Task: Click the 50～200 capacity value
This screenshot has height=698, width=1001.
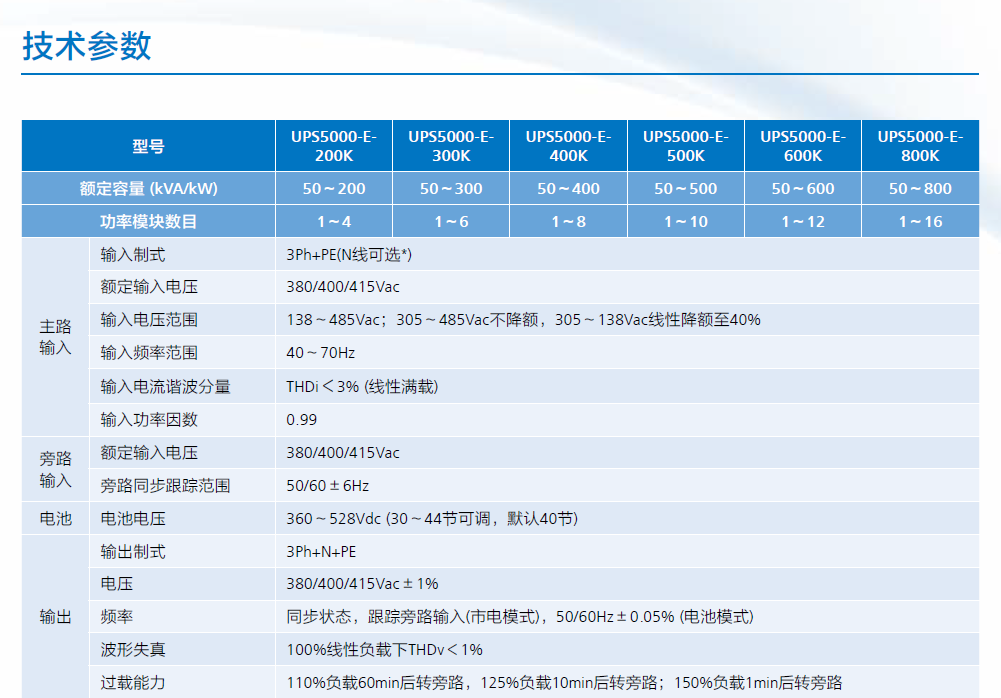Action: [334, 188]
